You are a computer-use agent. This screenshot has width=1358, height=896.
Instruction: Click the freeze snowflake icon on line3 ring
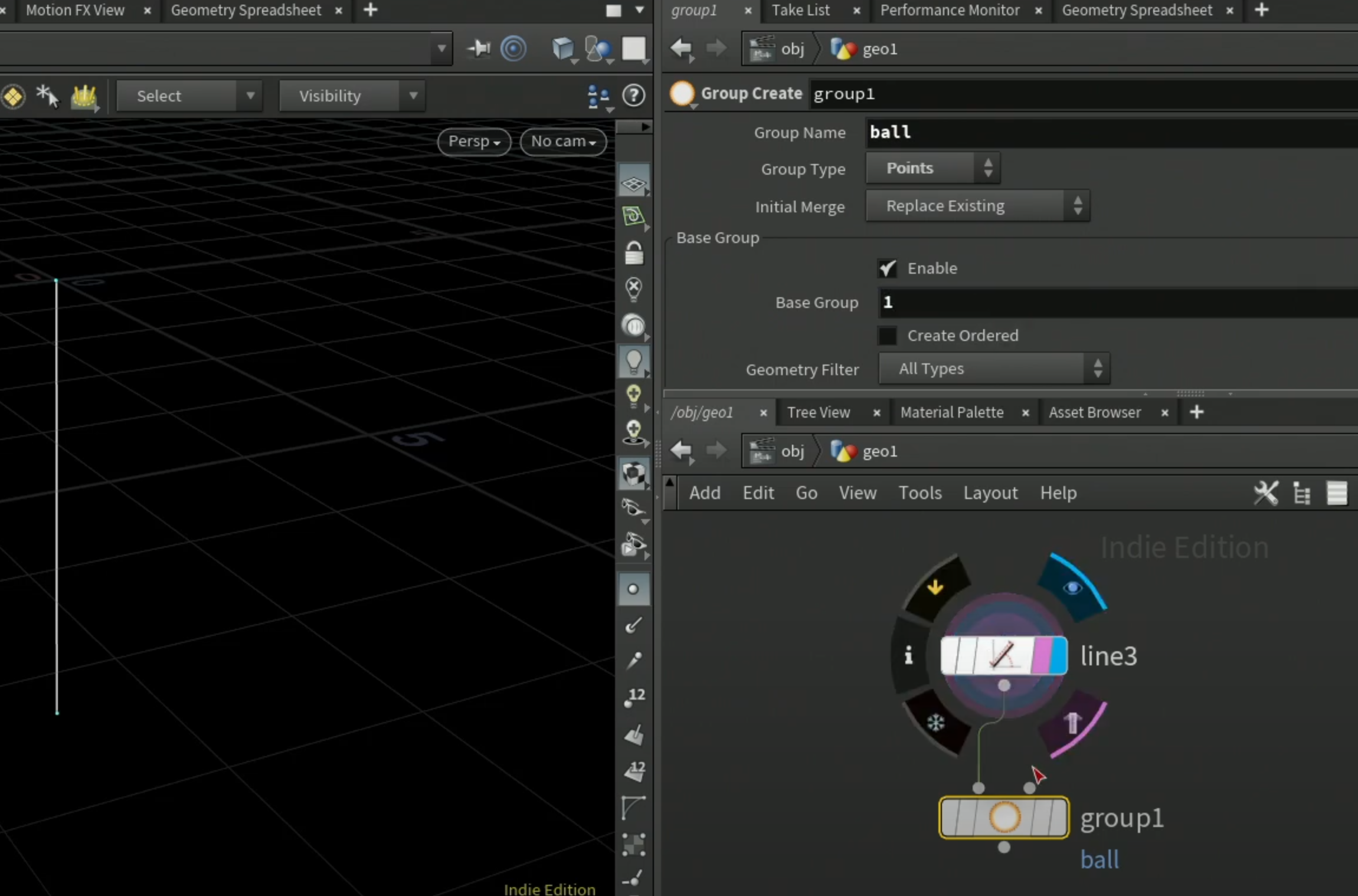[x=935, y=722]
